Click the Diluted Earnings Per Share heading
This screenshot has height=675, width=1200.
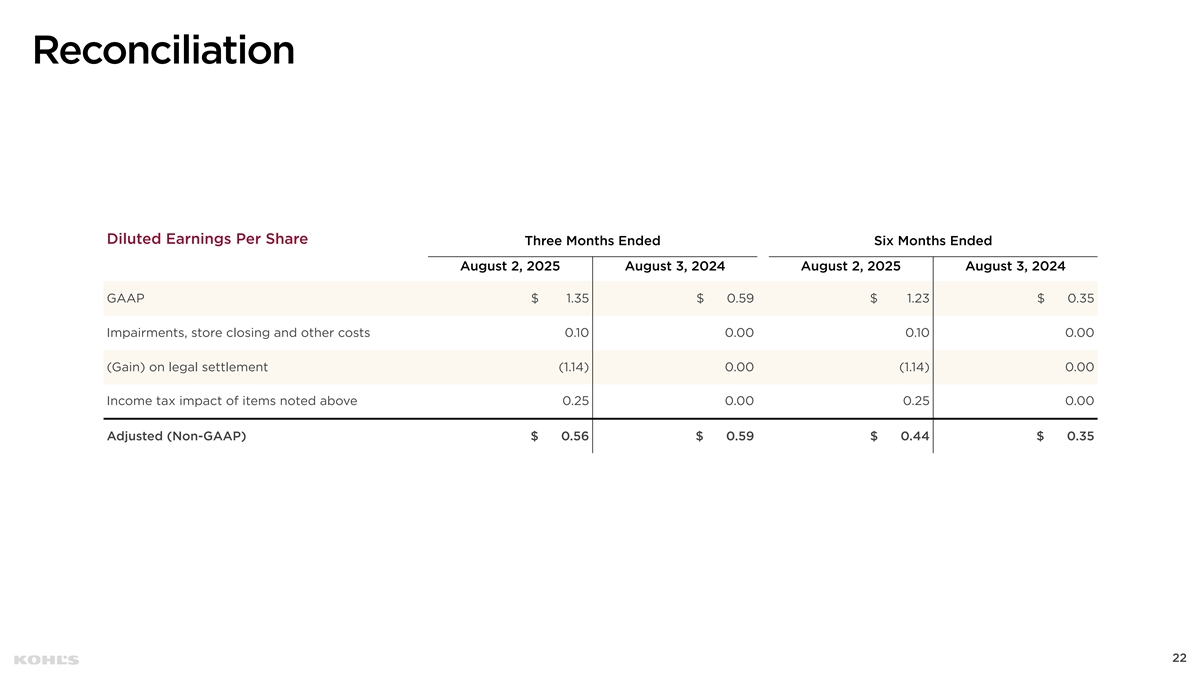pyautogui.click(x=207, y=239)
